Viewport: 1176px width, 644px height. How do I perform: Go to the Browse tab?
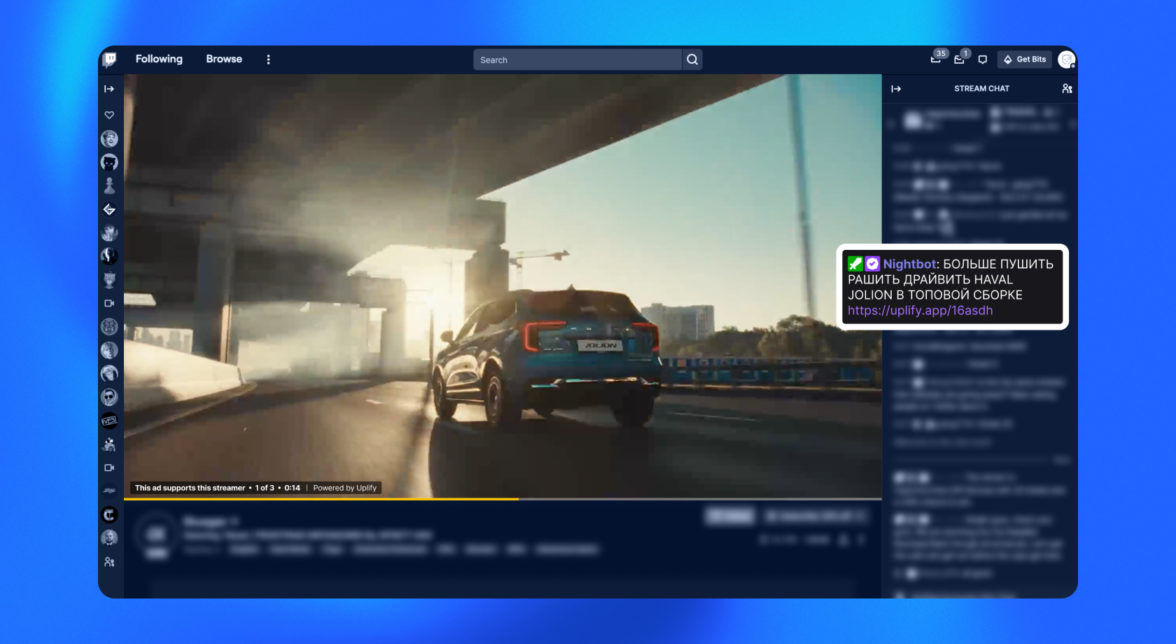pyautogui.click(x=224, y=59)
